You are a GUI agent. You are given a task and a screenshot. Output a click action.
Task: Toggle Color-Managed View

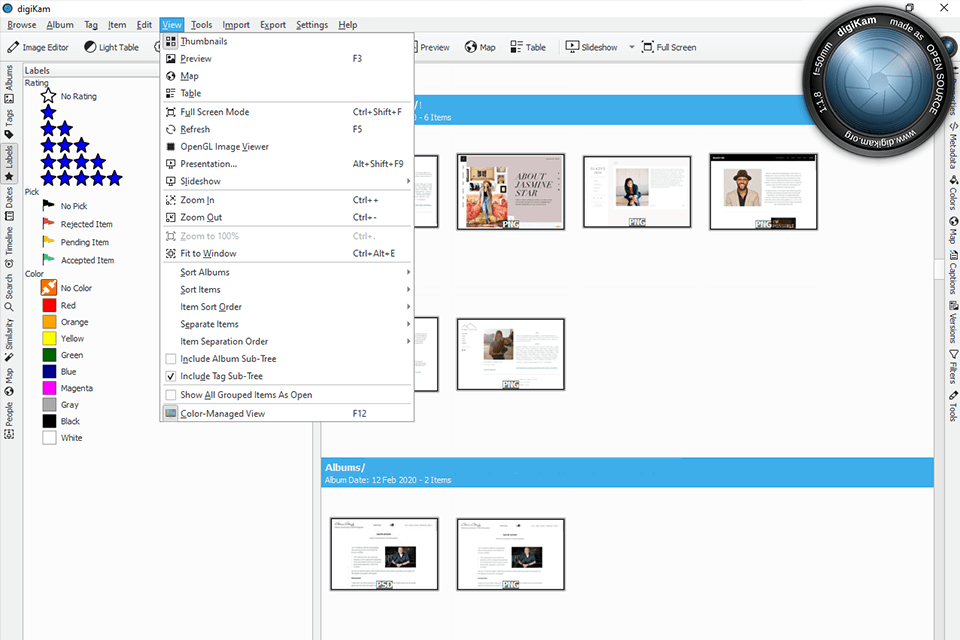click(287, 413)
